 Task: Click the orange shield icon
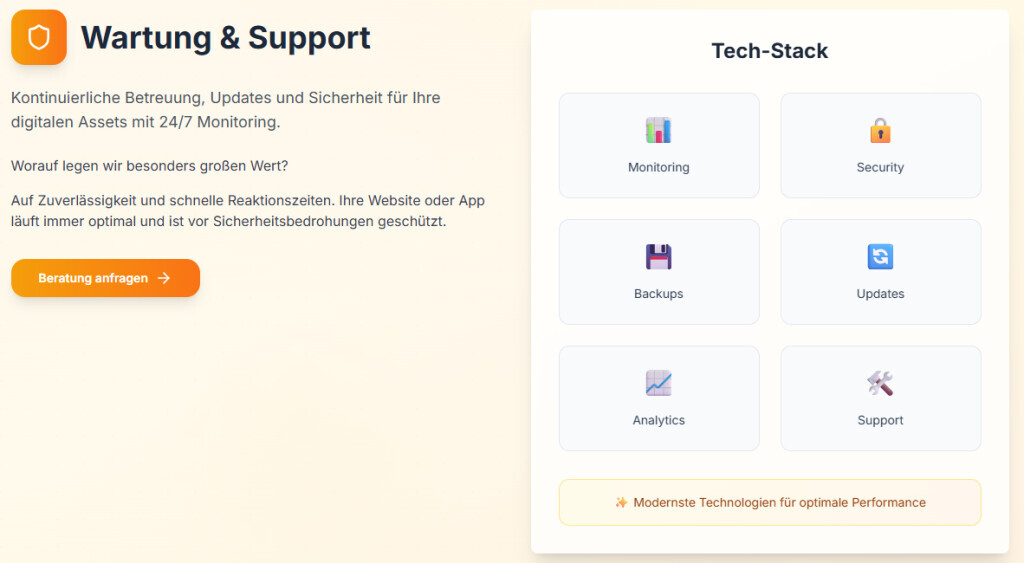pyautogui.click(x=39, y=38)
